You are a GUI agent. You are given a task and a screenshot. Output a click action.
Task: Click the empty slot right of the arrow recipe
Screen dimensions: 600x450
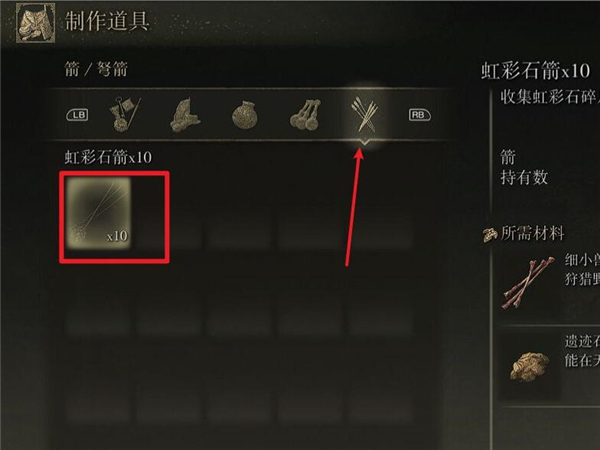(169, 213)
